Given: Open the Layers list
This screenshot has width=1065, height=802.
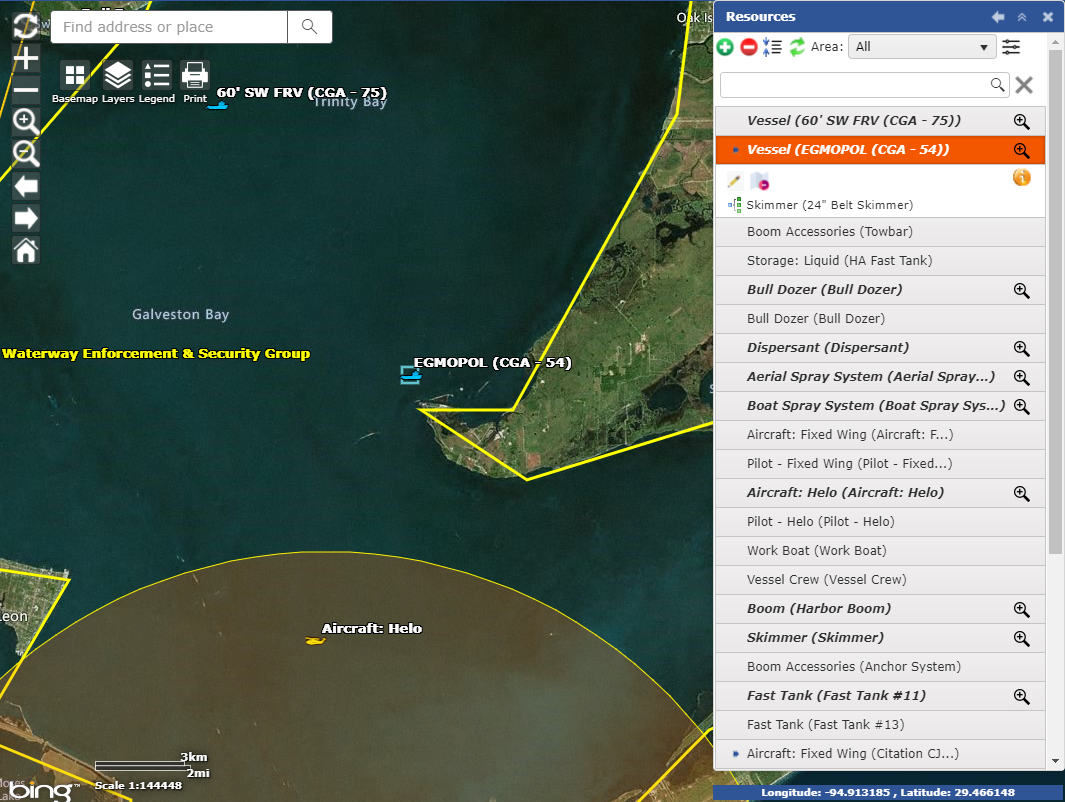Looking at the screenshot, I should (x=118, y=76).
